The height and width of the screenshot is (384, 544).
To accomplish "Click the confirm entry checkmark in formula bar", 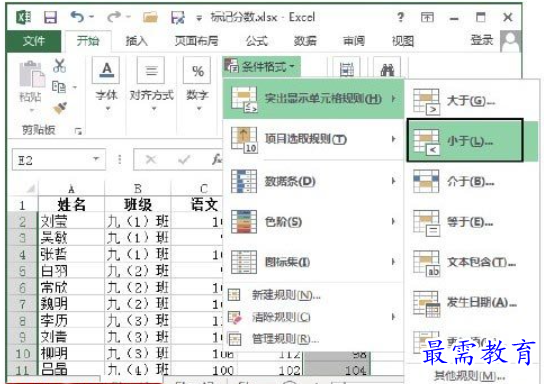I will pyautogui.click(x=184, y=159).
